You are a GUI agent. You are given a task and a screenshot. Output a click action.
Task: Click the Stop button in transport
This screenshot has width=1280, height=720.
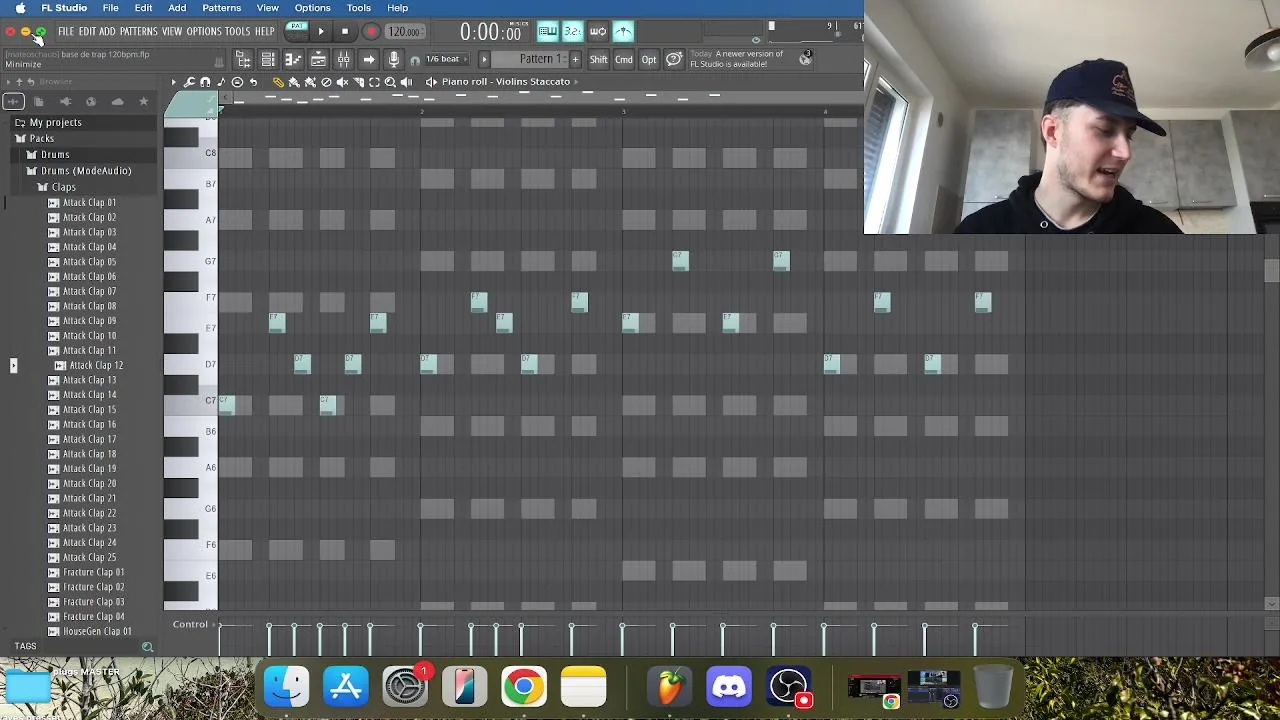345,32
